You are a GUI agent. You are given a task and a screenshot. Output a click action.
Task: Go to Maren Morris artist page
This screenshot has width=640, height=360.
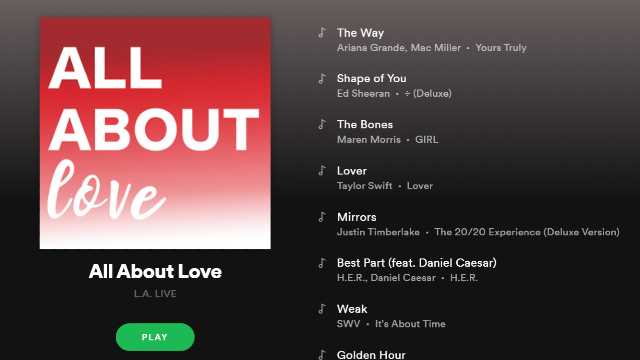[369, 140]
